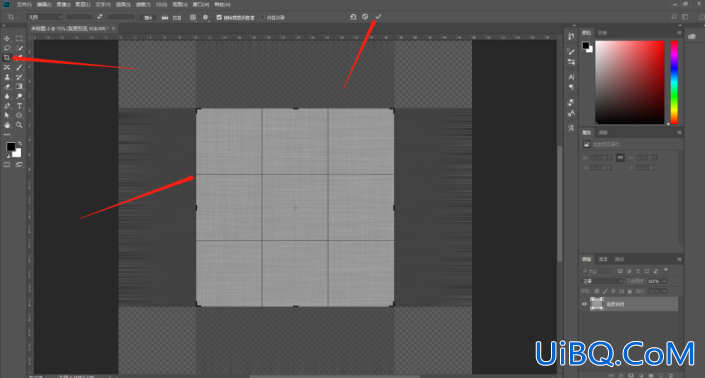This screenshot has height=378, width=705.
Task: Select the Horizontal Type tool
Action: (x=19, y=106)
